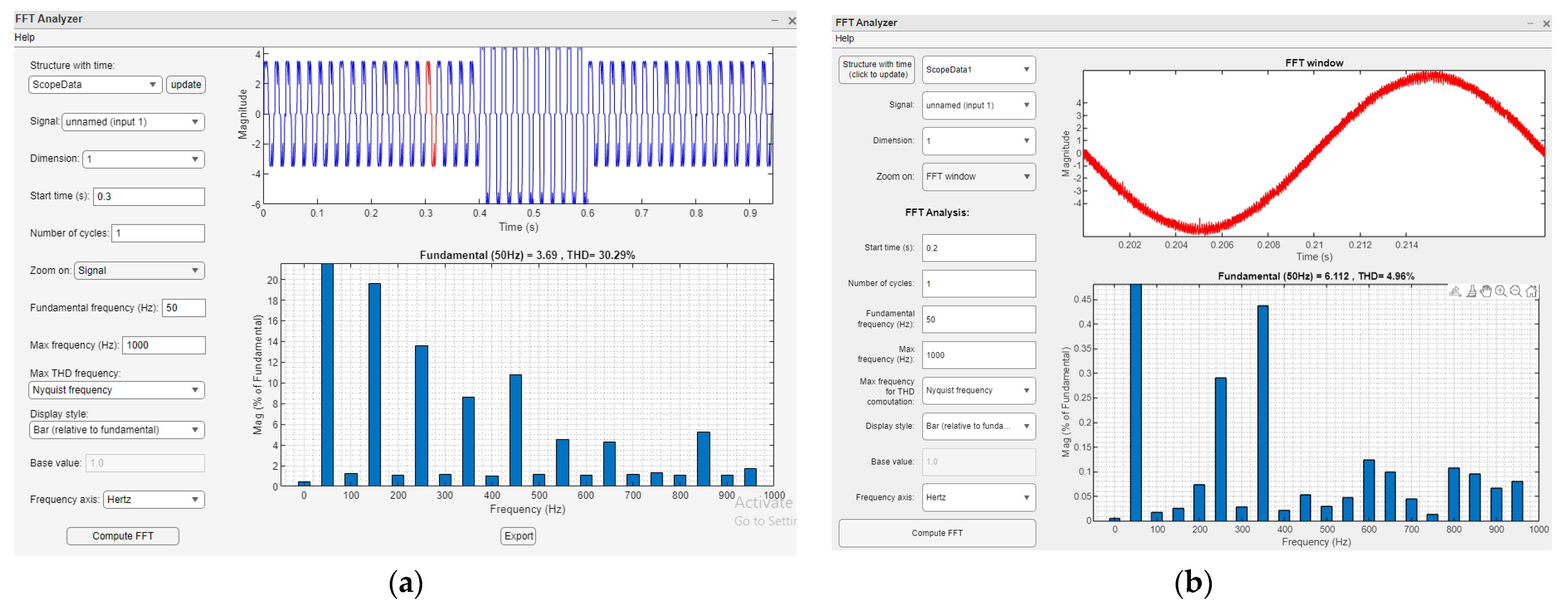Screen dimensions: 1568x612
Task: Click the left Compute FFT button
Action: point(122,536)
